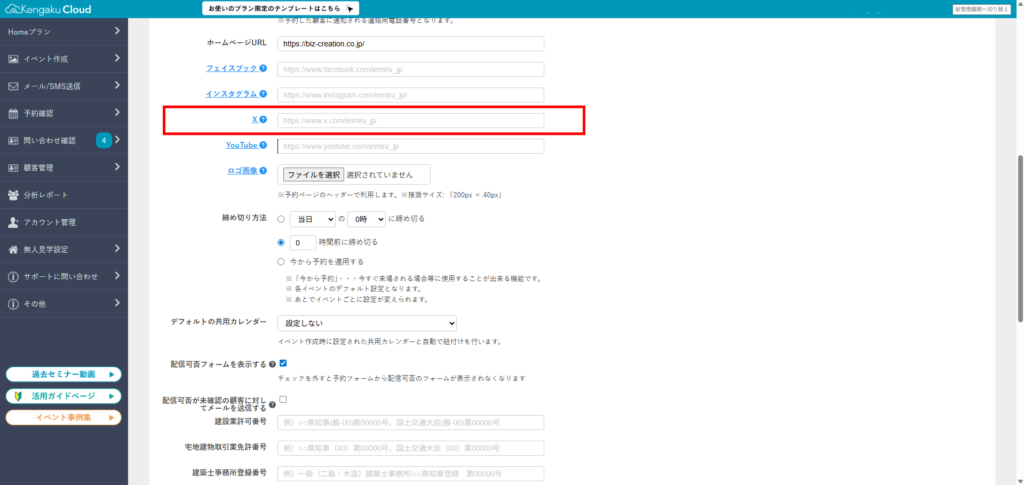The image size is (1024, 485).
Task: Click help icon beside 配信可否フォームを表示する
Action: 272,364
